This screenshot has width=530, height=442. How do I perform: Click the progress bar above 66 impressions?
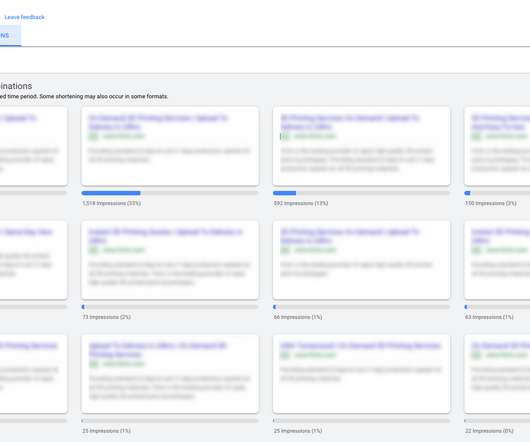362,307
